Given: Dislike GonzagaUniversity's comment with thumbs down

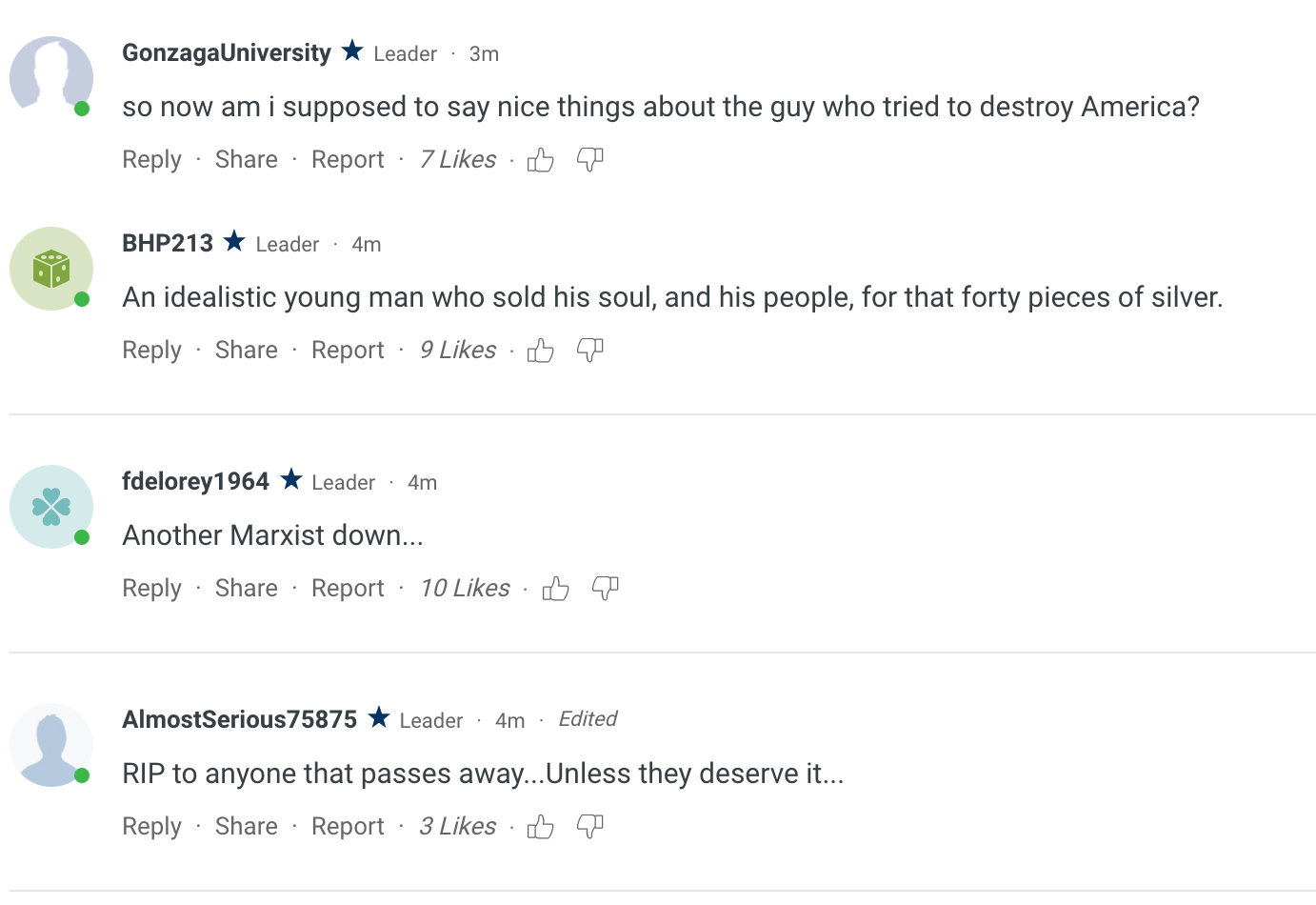Looking at the screenshot, I should 590,160.
